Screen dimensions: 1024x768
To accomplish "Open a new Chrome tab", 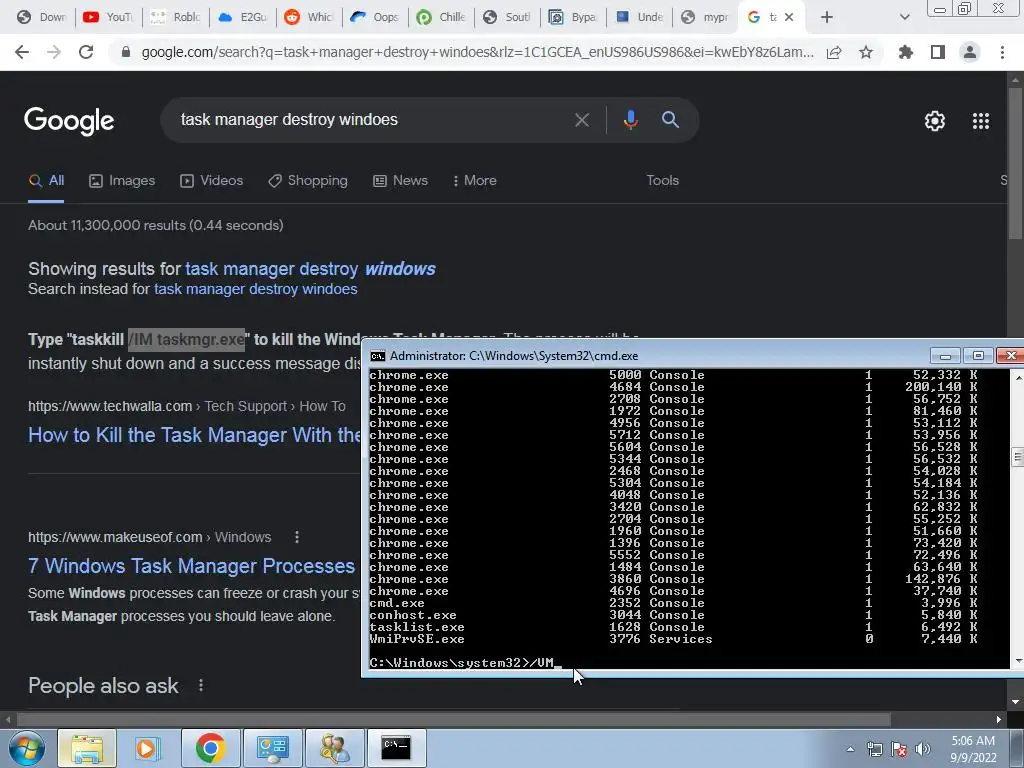I will click(x=827, y=17).
